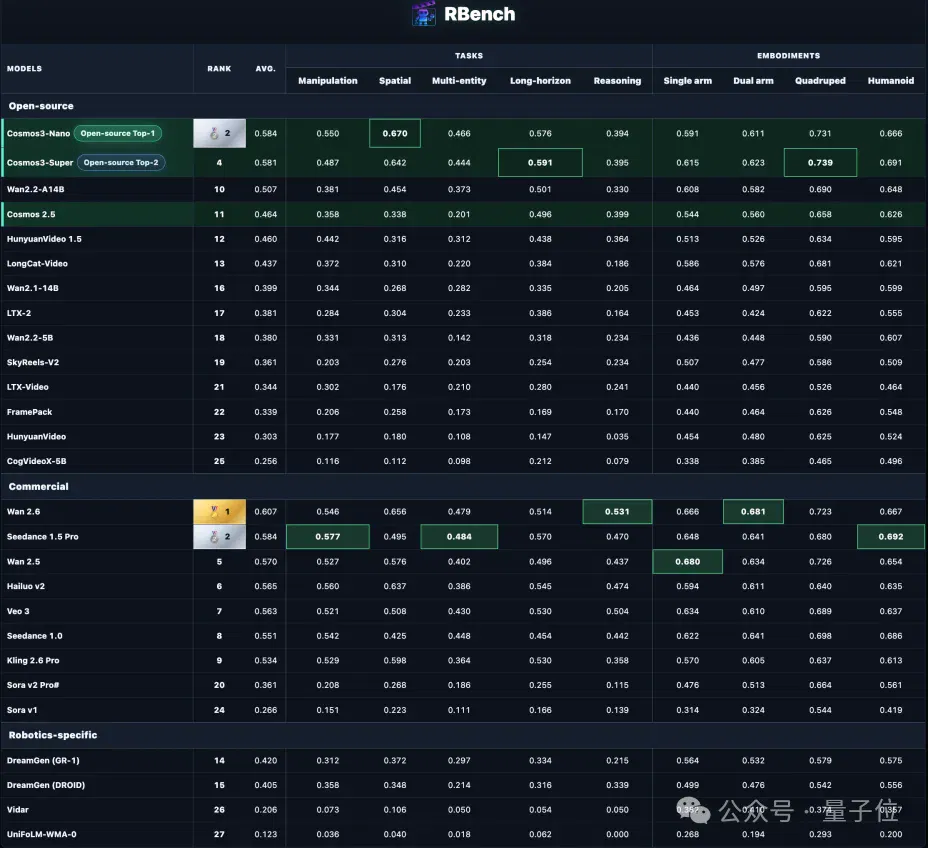The height and width of the screenshot is (848, 928).
Task: Click the Open-source Top-2 badge
Action: (x=121, y=162)
